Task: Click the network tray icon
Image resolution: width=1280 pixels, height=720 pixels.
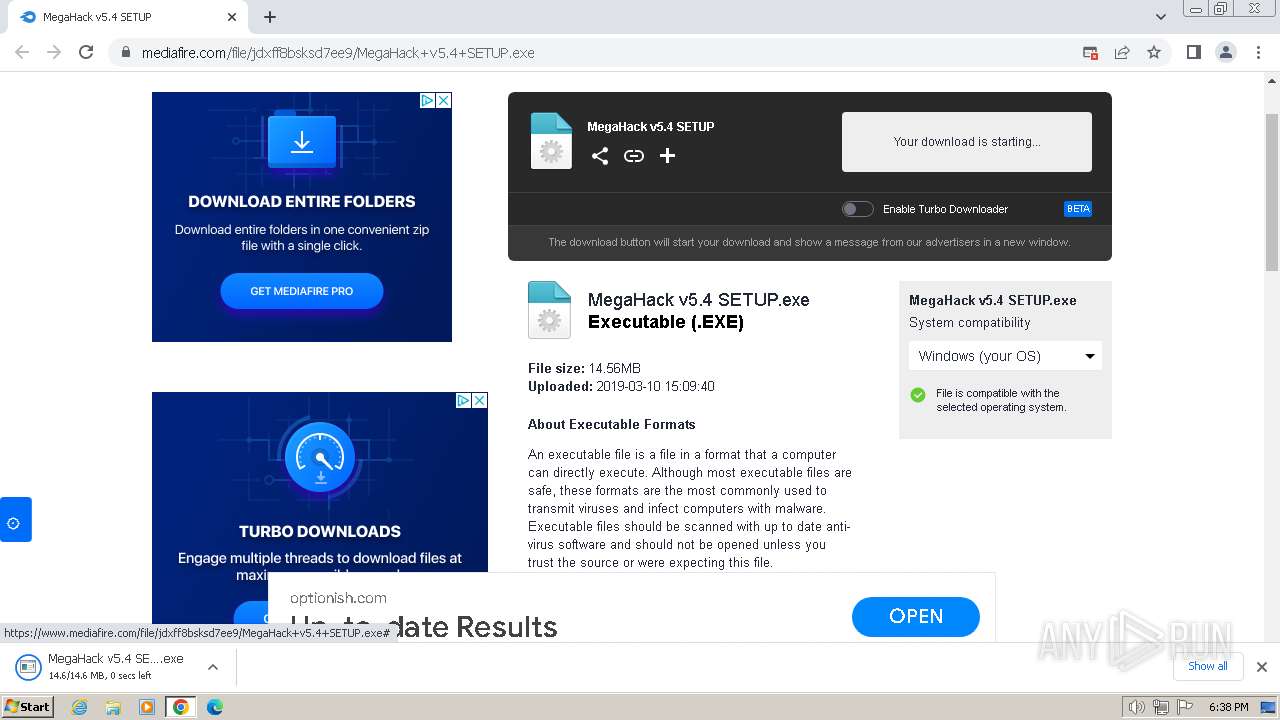Action: [1160, 707]
